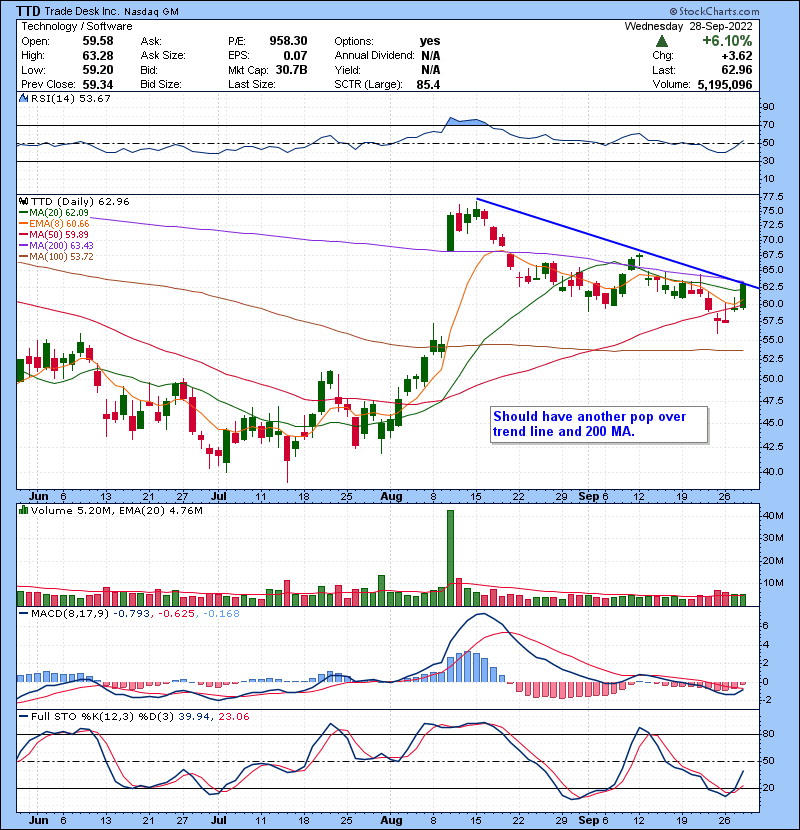Click the volume bars icon beside Volume label

tap(23, 511)
